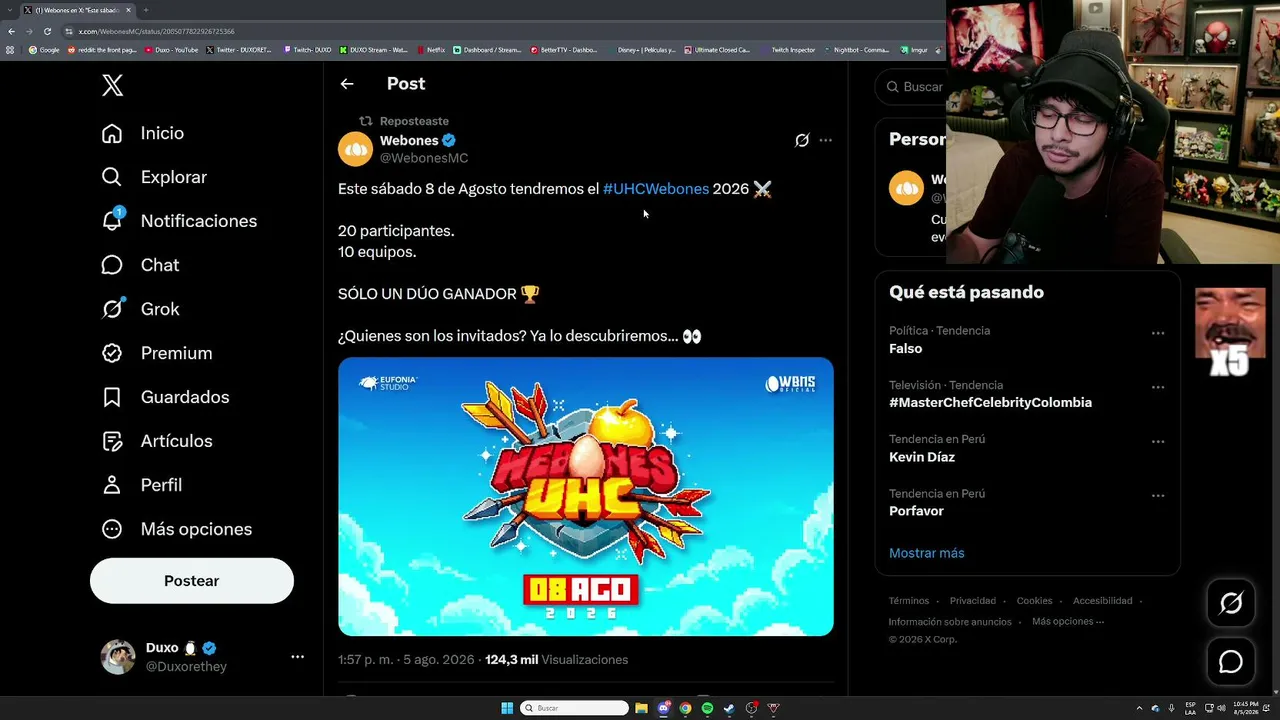The height and width of the screenshot is (720, 1280).
Task: Open options for Kevin Díaz trend
Action: point(1158,441)
